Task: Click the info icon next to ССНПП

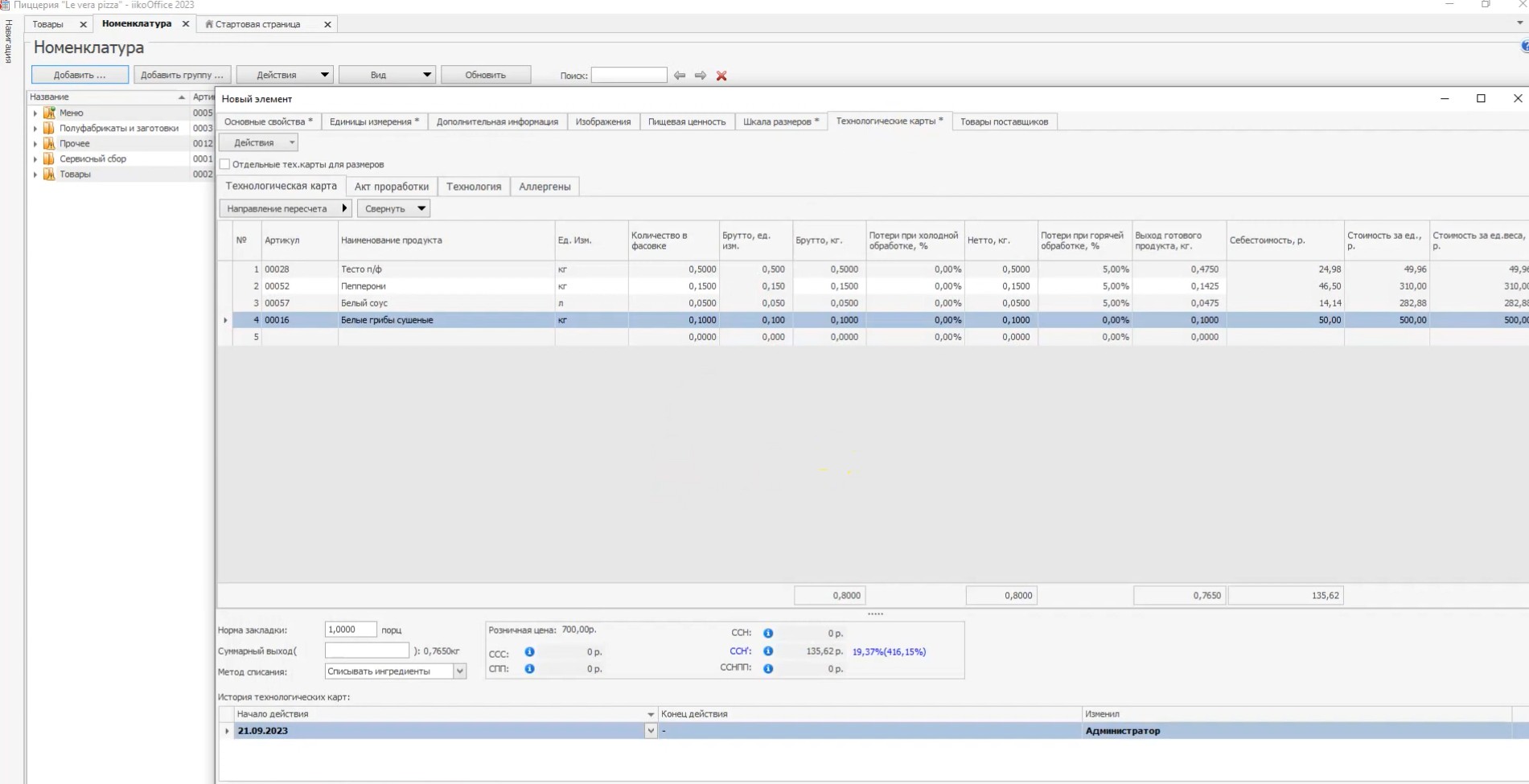Action: pos(768,668)
